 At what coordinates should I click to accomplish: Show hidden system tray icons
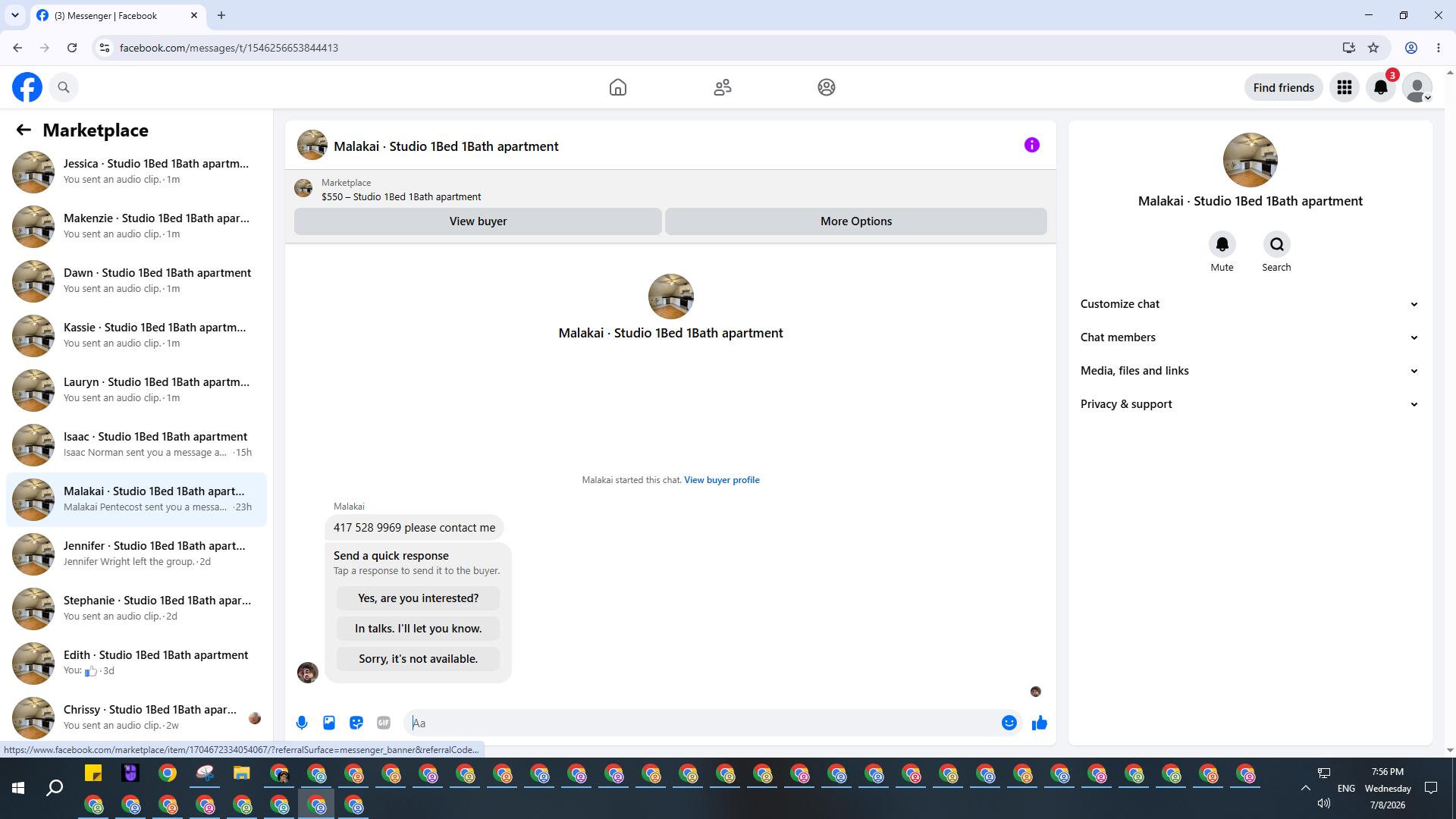pyautogui.click(x=1306, y=789)
